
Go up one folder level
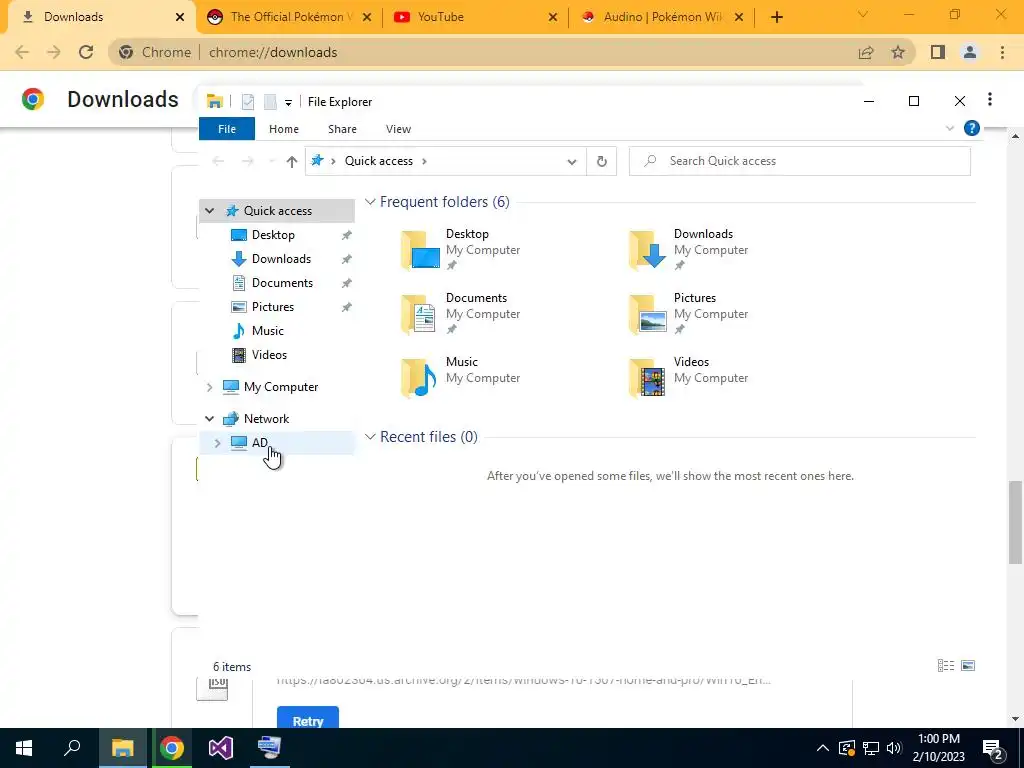[292, 161]
